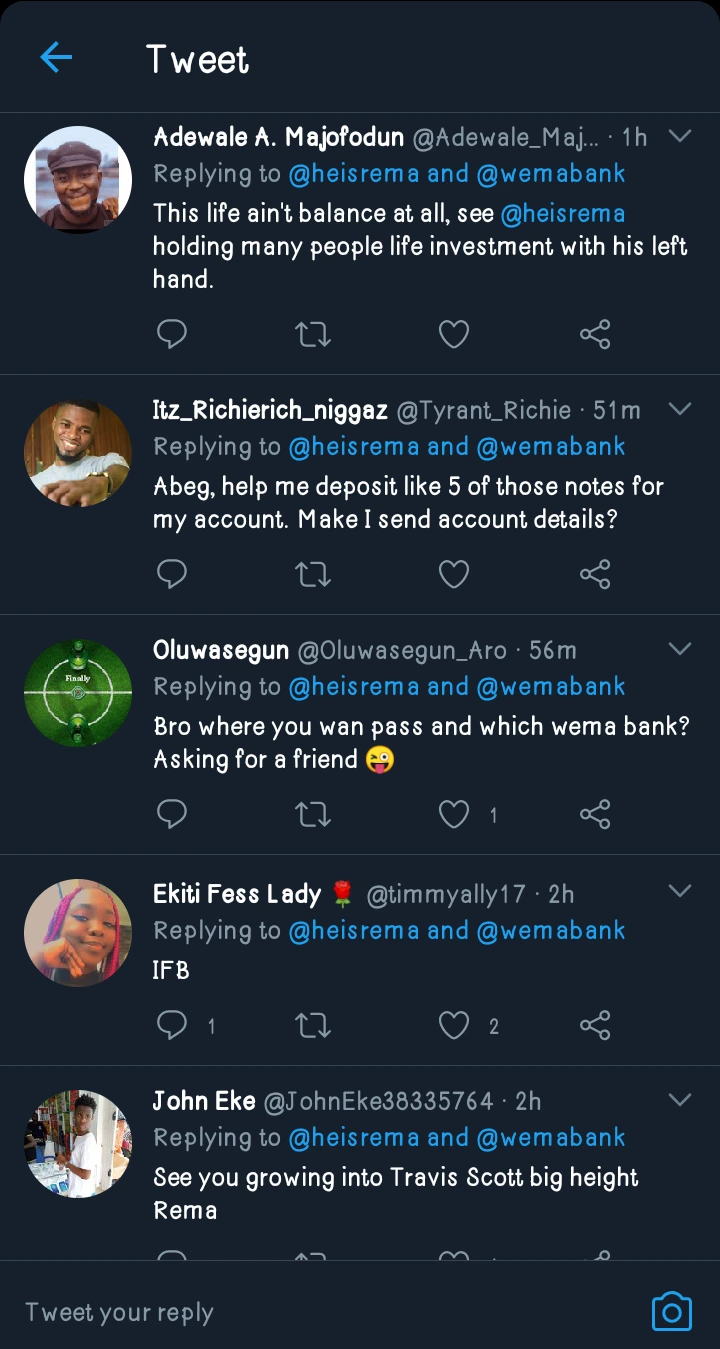This screenshot has width=720, height=1349.
Task: Retweet Itz_Richierich_niggaz's tweet
Action: [314, 574]
